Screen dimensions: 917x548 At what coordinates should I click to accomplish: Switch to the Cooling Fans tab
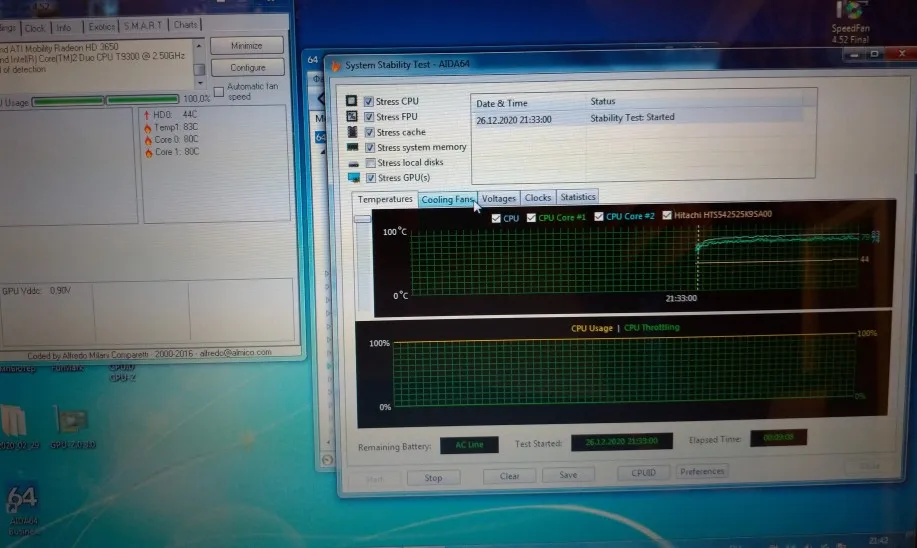pyautogui.click(x=447, y=199)
